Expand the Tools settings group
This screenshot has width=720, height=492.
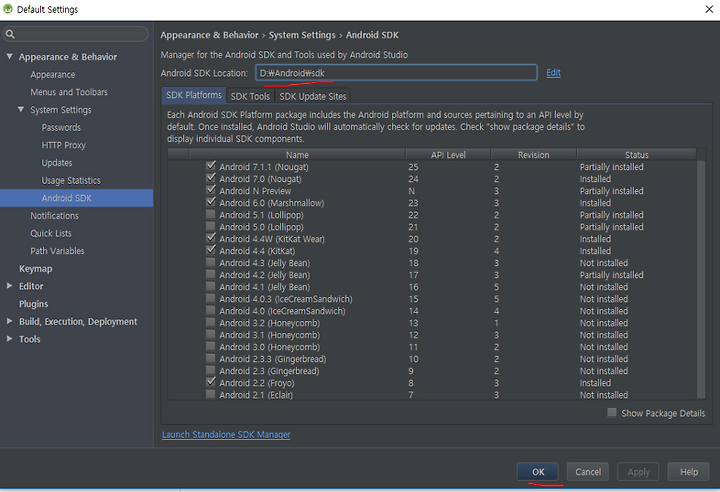point(9,339)
